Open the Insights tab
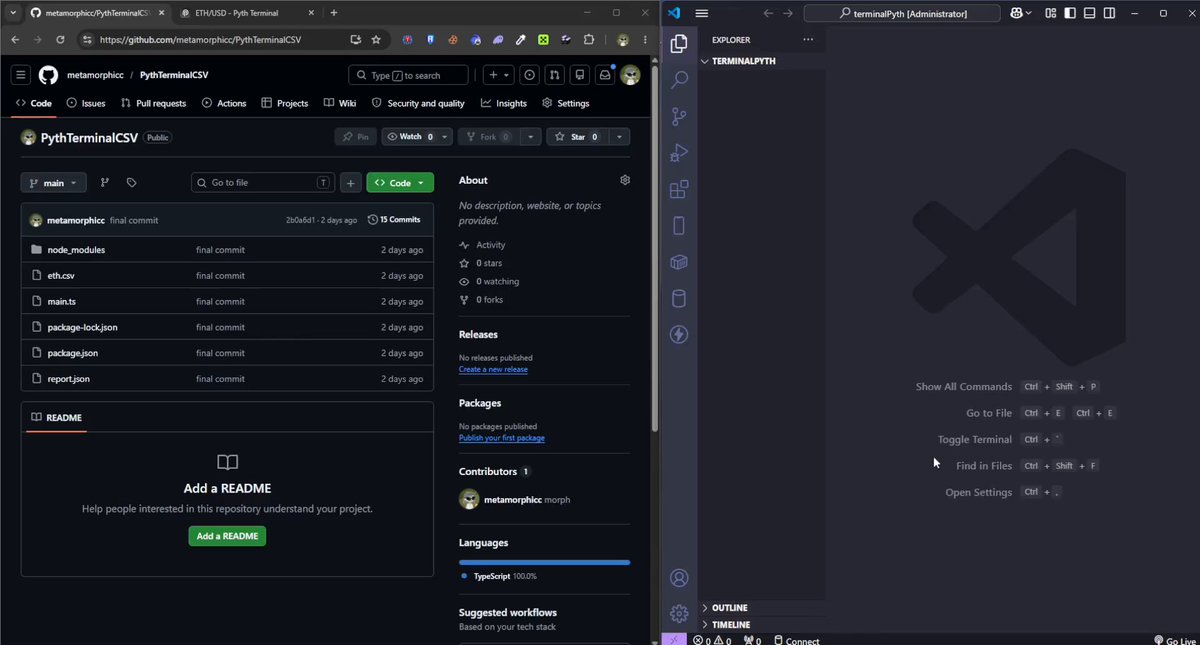The width and height of the screenshot is (1200, 645). click(503, 103)
